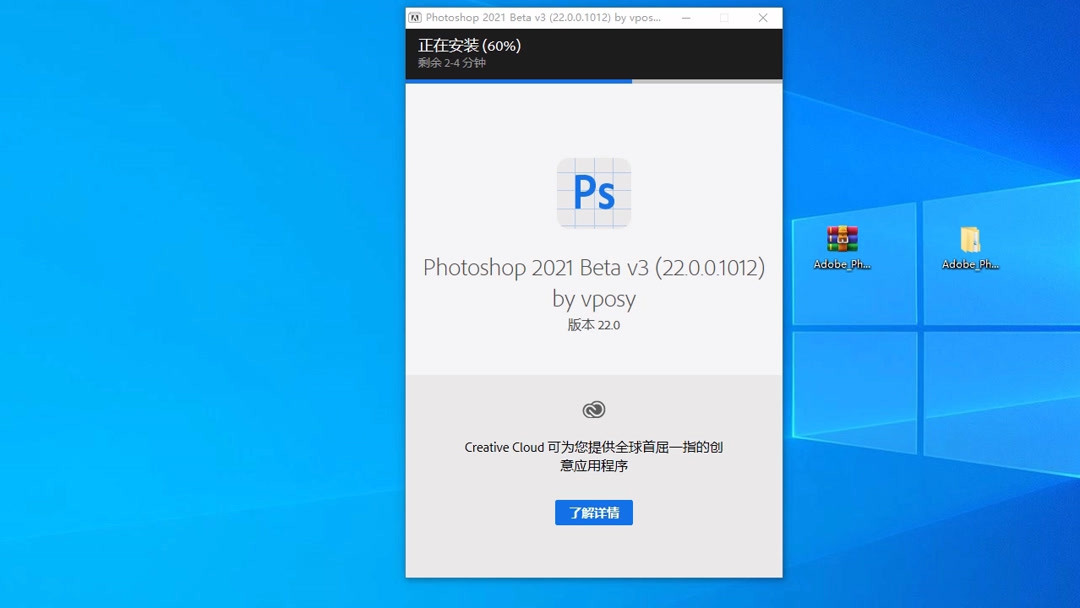Minimize the installer window
This screenshot has width=1080, height=608.
[x=686, y=17]
